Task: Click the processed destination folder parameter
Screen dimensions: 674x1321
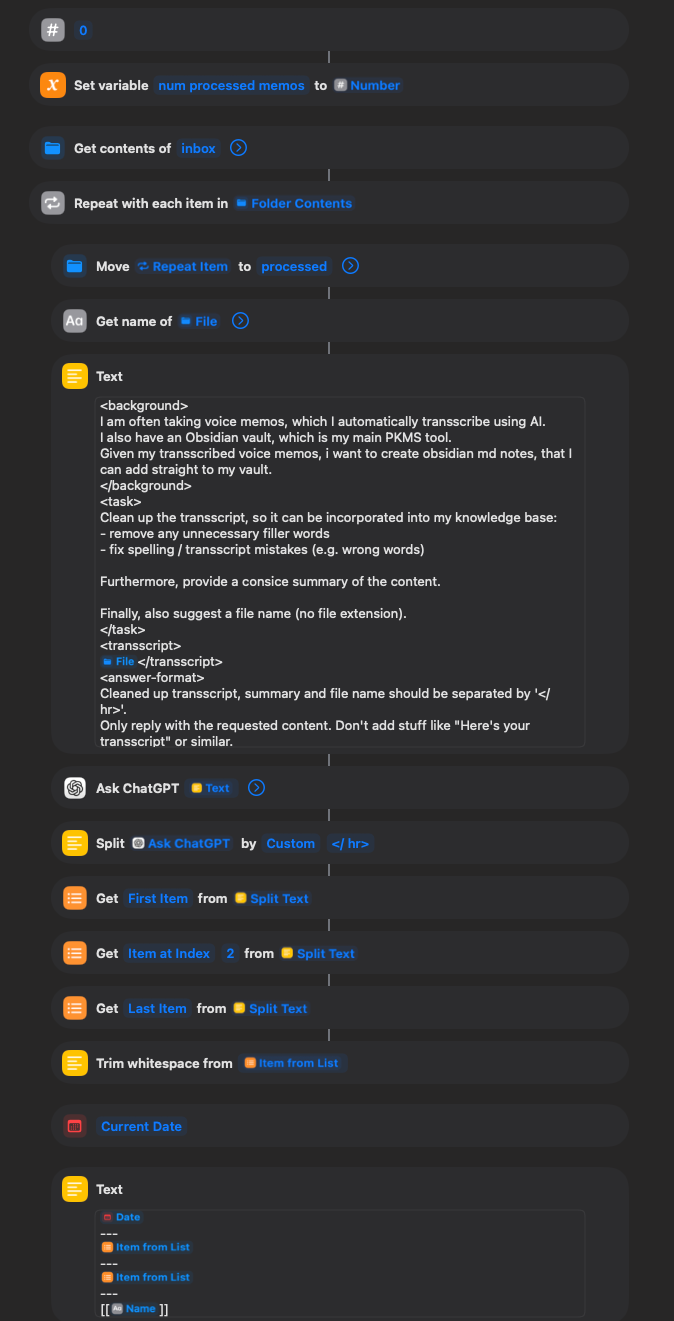Action: pyautogui.click(x=294, y=266)
